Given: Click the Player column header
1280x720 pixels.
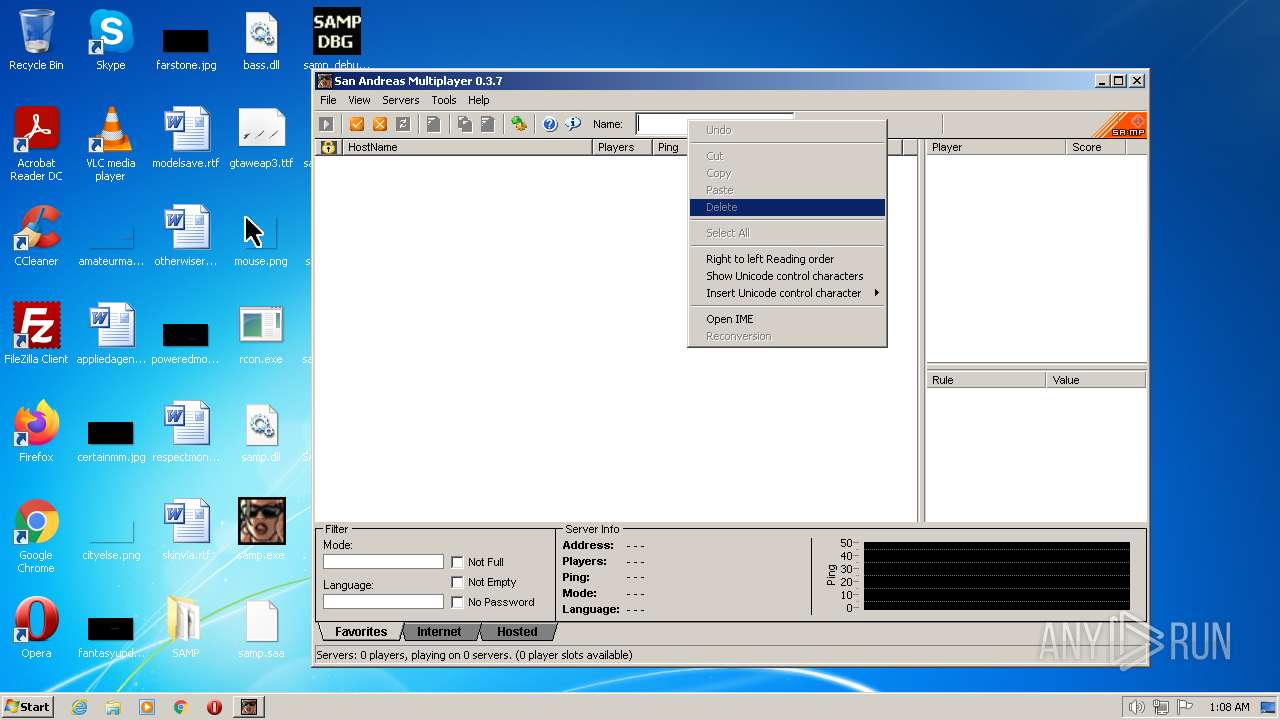Looking at the screenshot, I should [x=996, y=147].
